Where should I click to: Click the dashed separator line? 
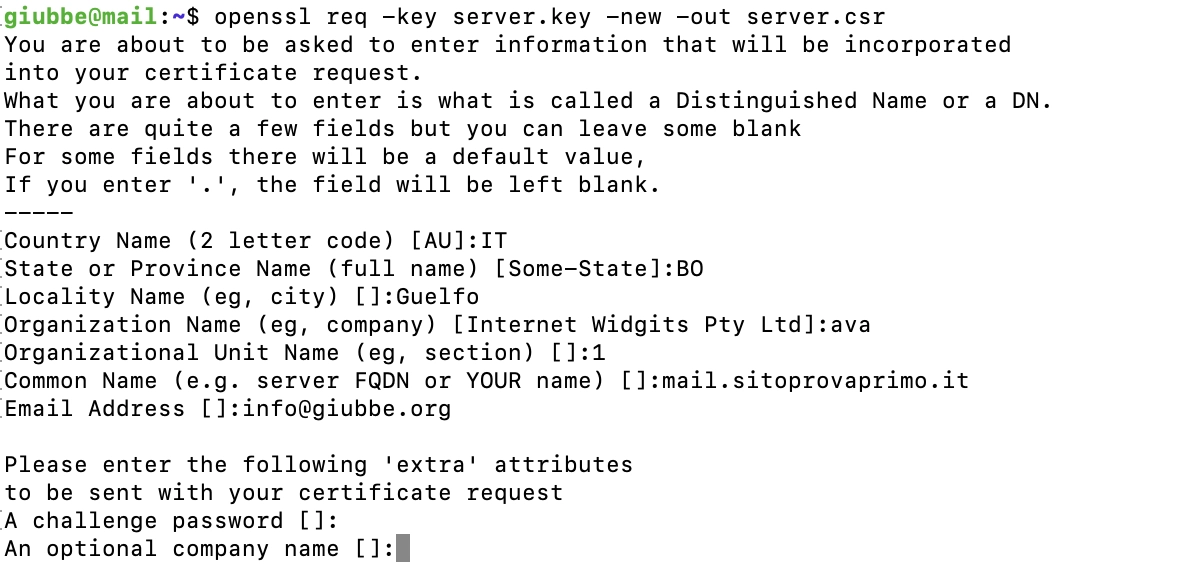click(x=39, y=212)
